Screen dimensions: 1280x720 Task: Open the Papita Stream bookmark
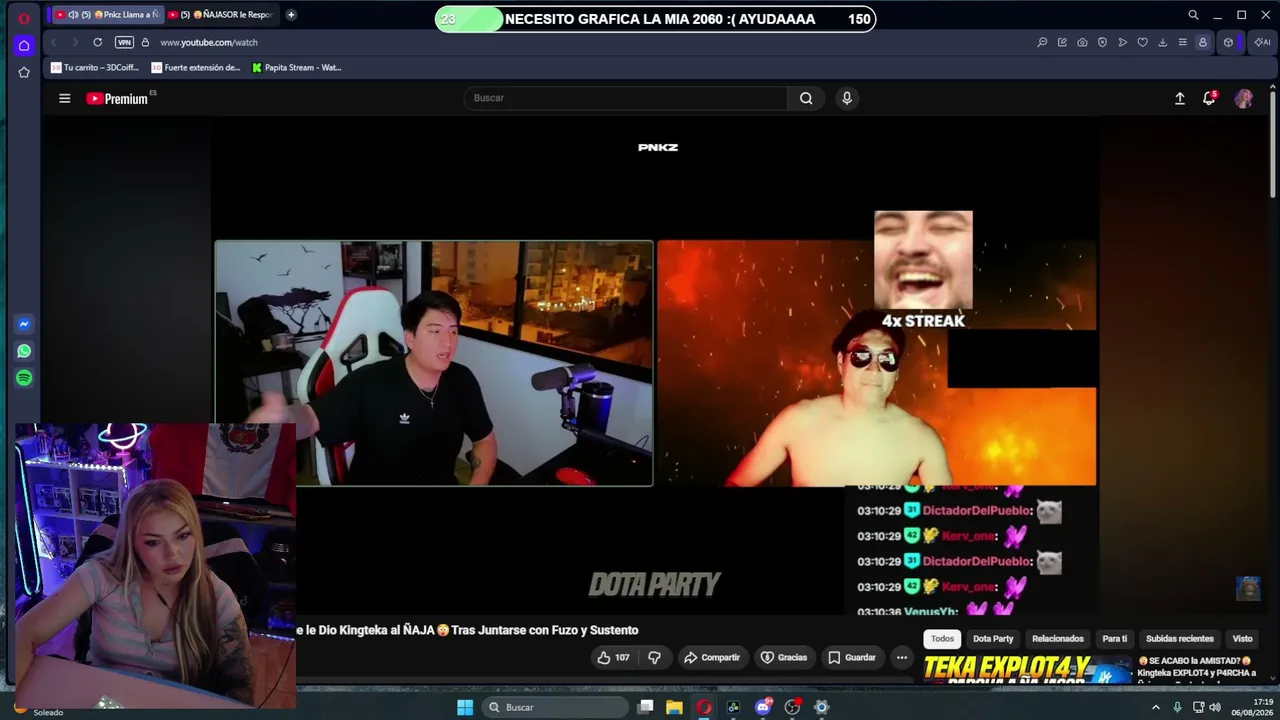297,68
